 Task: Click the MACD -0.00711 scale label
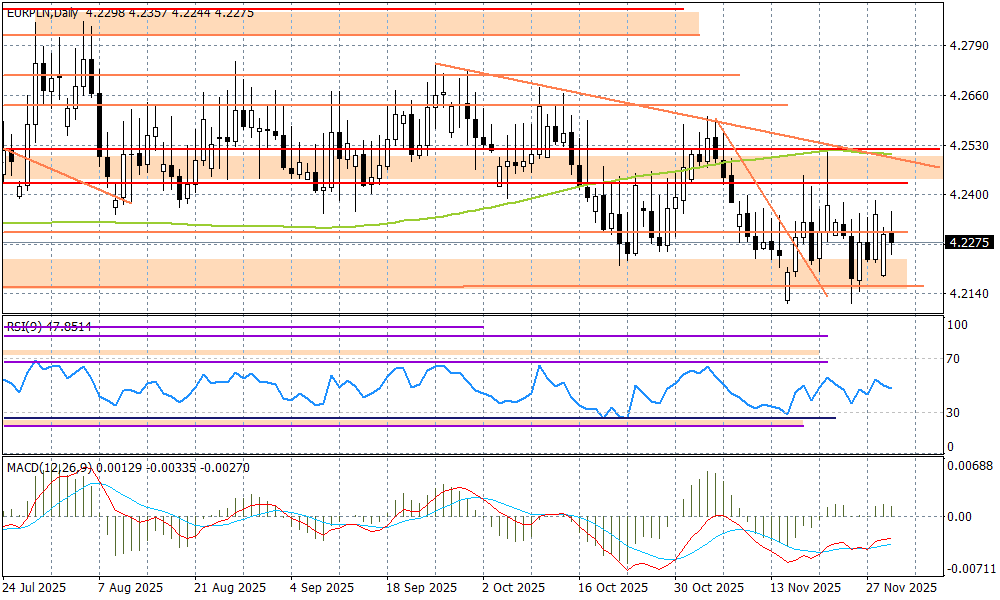click(x=971, y=568)
